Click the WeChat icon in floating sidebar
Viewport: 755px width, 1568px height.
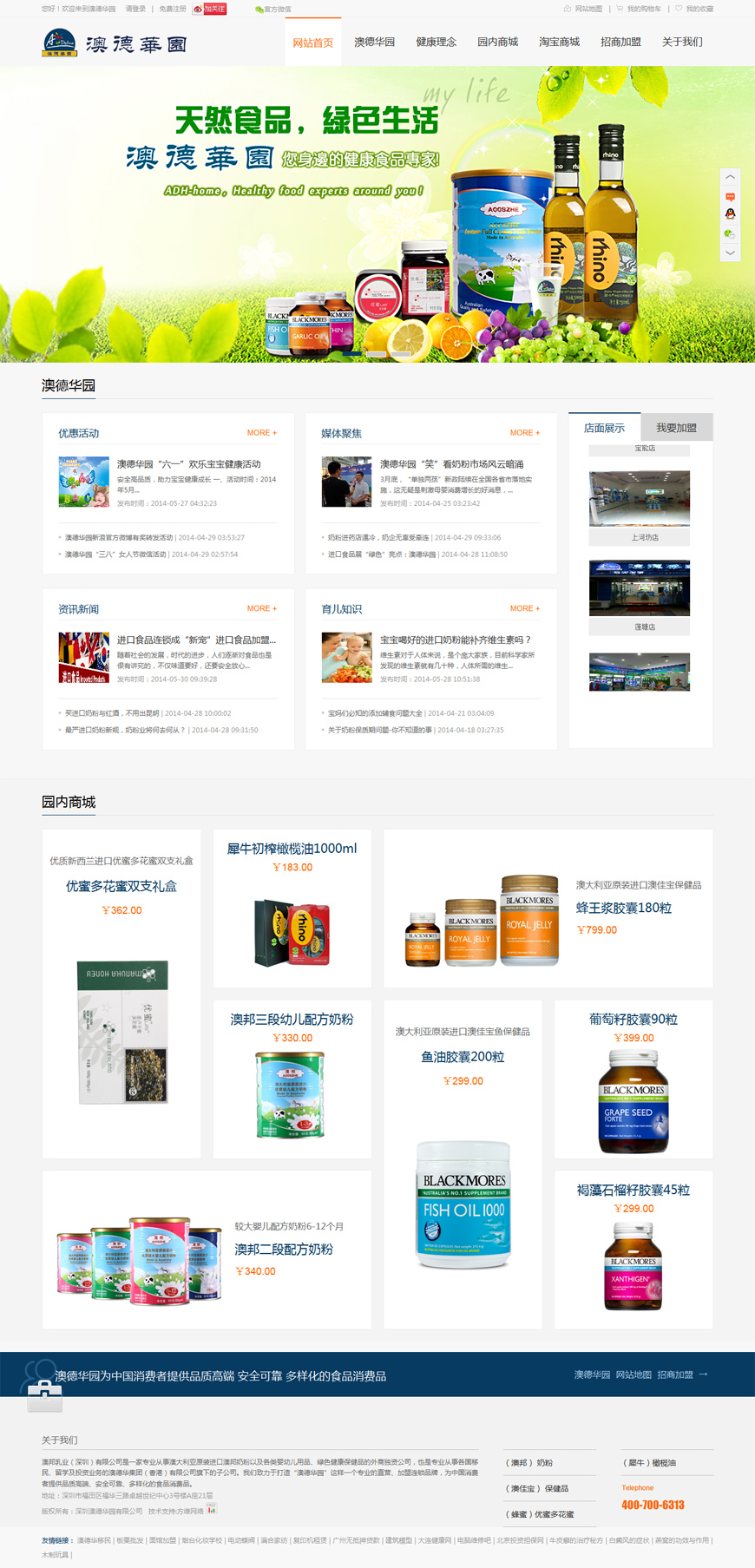click(730, 233)
